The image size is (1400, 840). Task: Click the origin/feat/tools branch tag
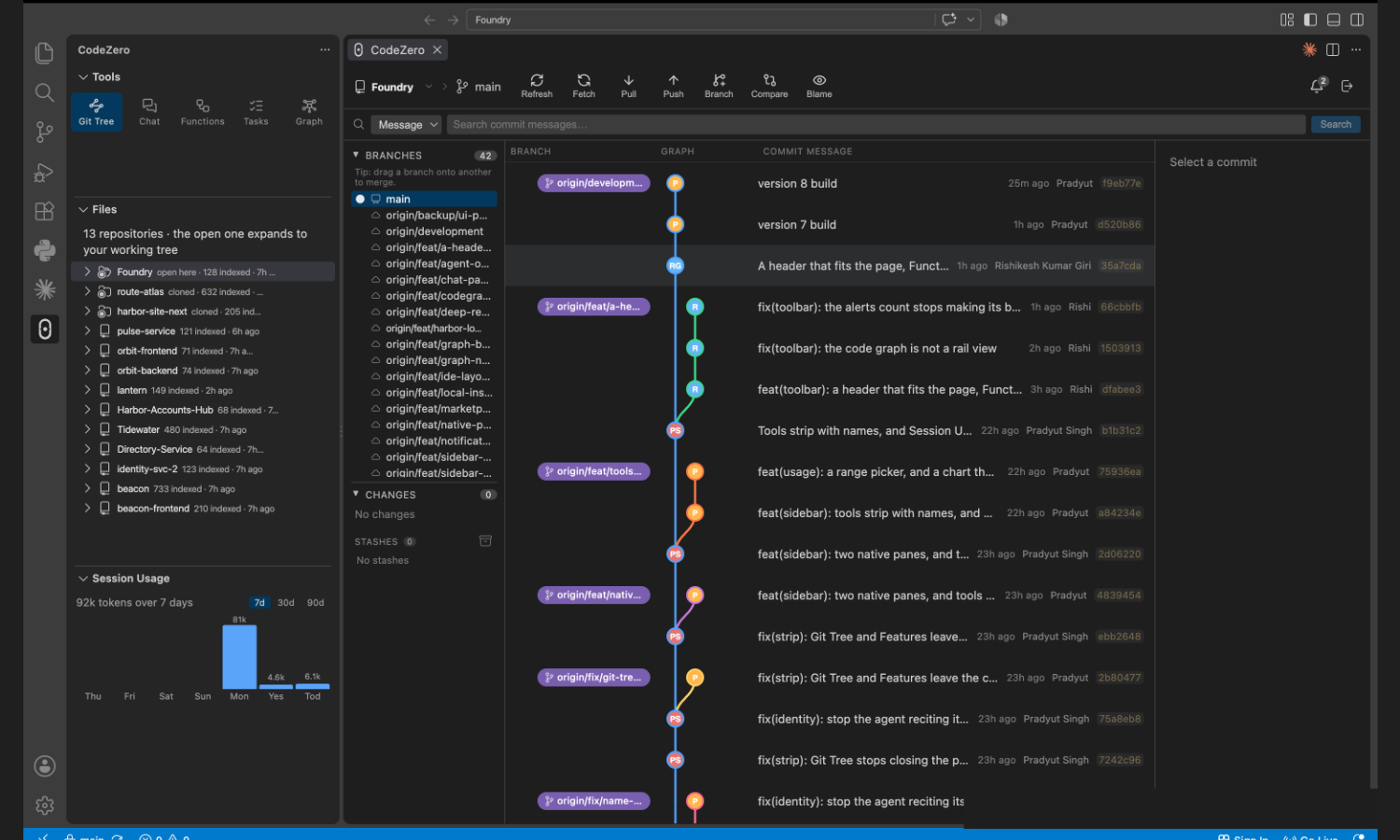pyautogui.click(x=594, y=471)
